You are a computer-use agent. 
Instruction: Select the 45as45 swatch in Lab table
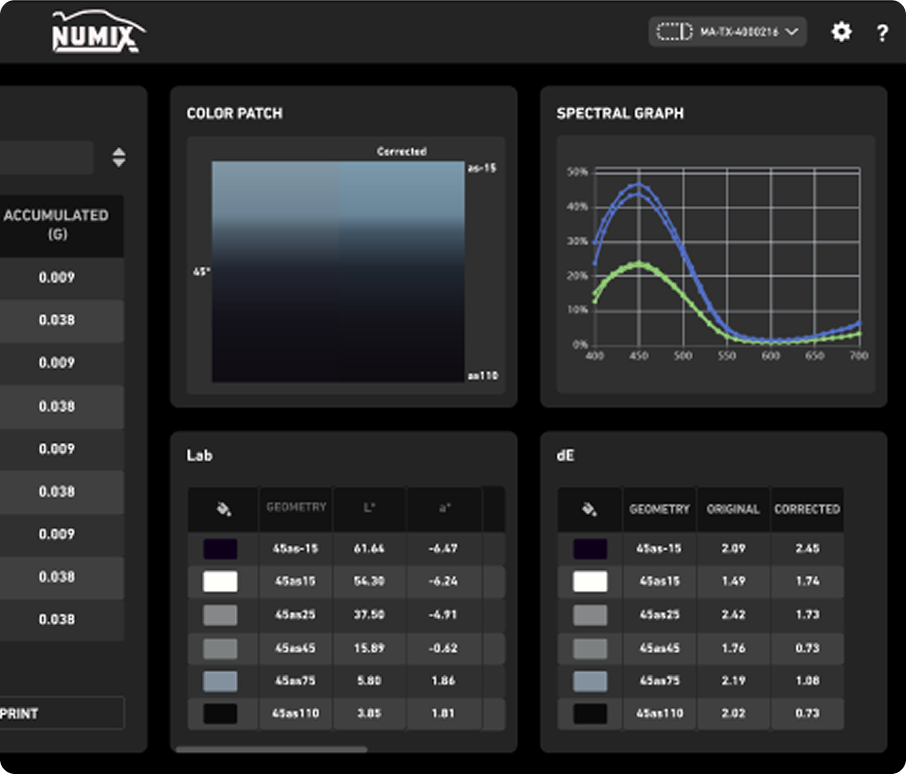[220, 649]
